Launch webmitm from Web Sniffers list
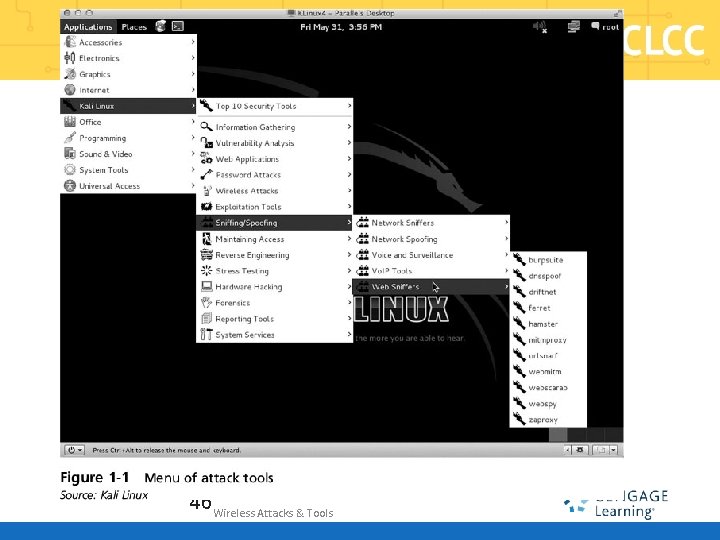The image size is (720, 540). point(548,372)
